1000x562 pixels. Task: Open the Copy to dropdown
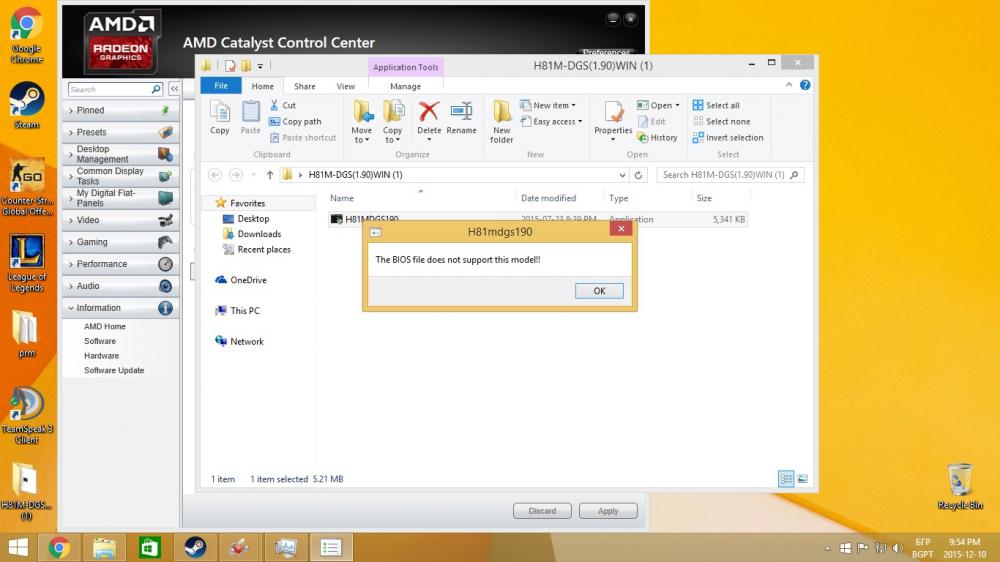392,122
